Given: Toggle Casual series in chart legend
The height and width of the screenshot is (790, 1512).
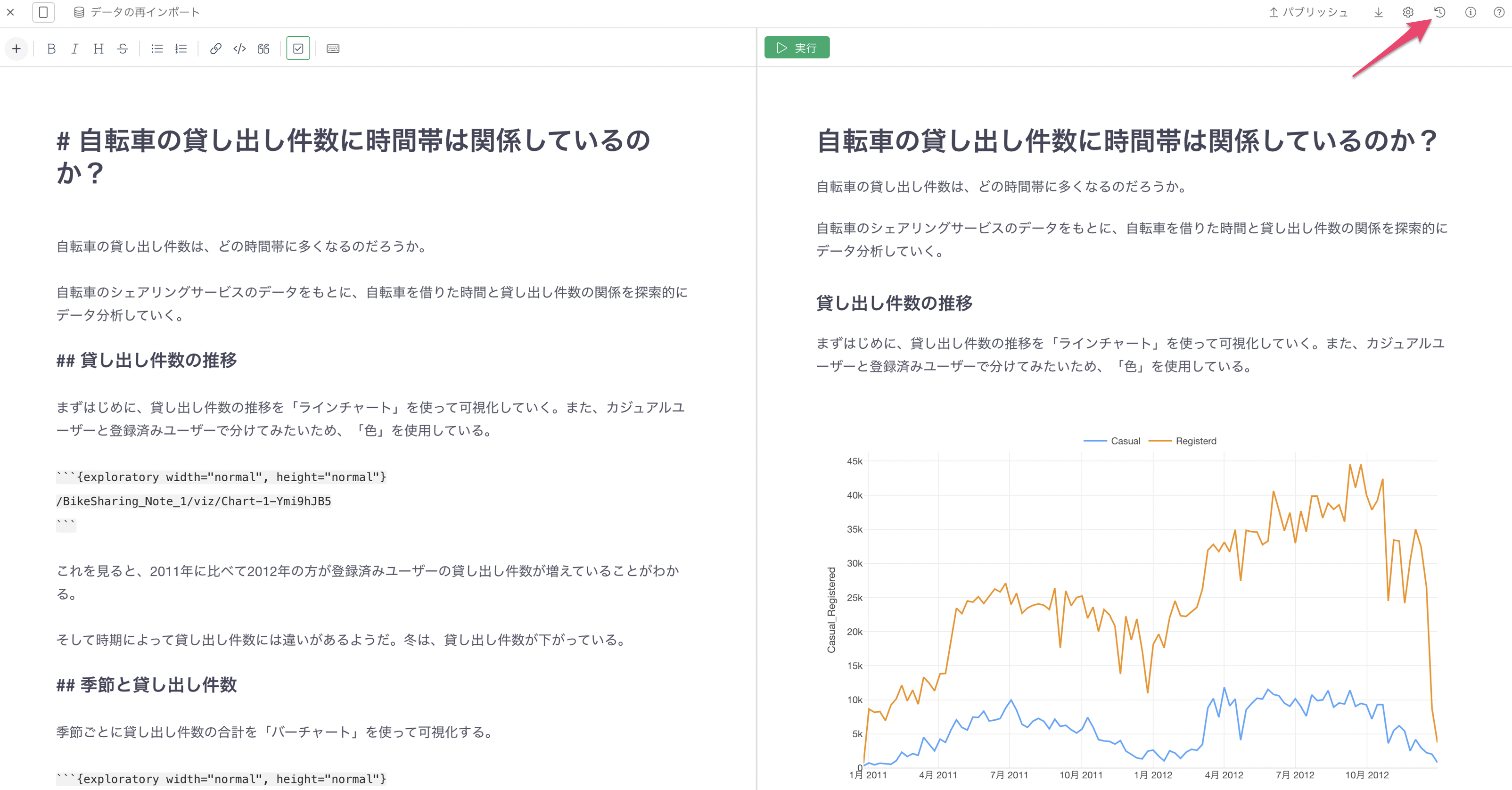Looking at the screenshot, I should pos(1112,441).
